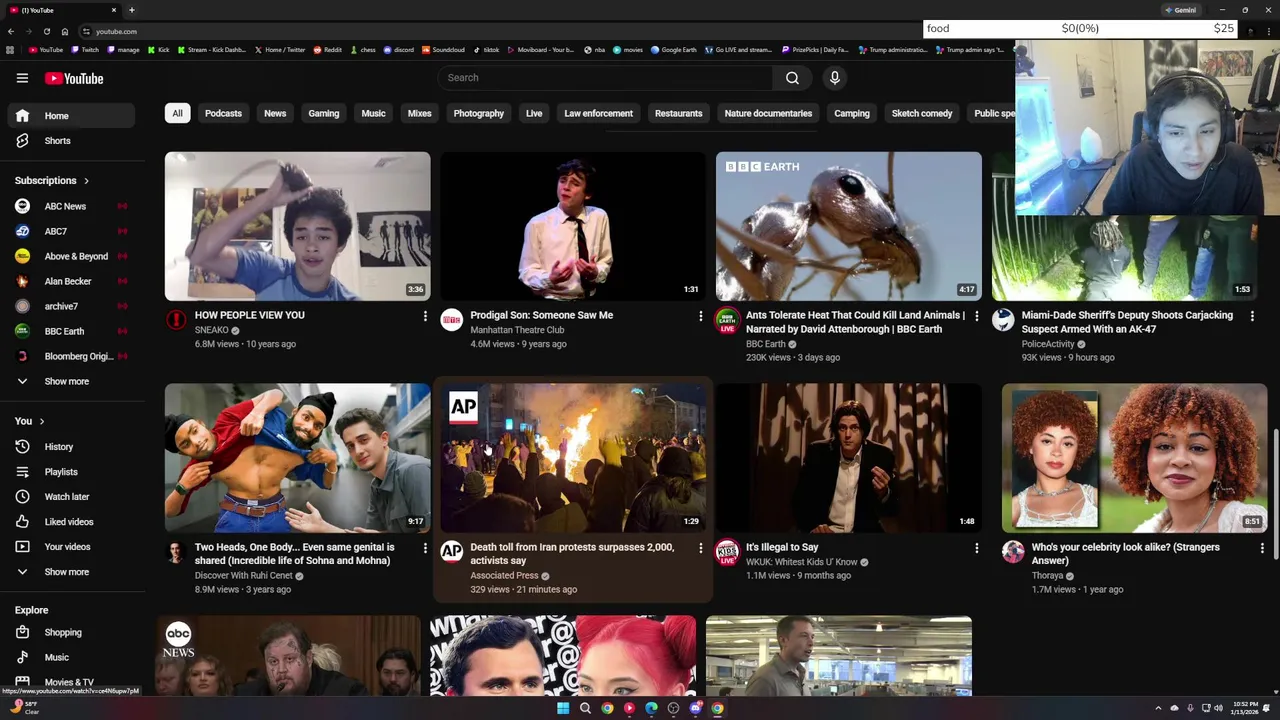
Task: Select the Podcasts filter chip
Action: [x=223, y=113]
